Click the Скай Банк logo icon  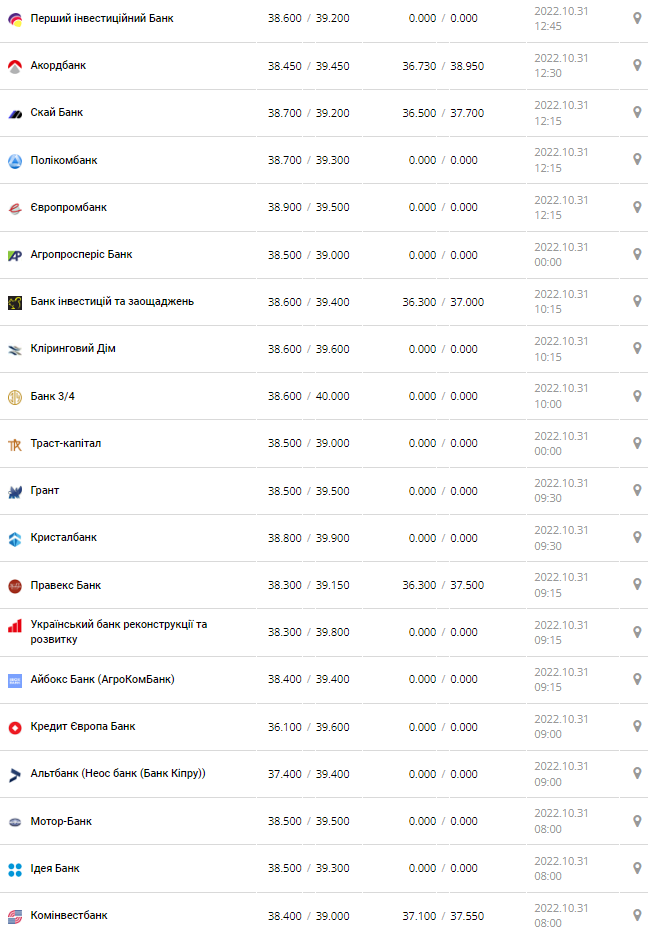coord(15,113)
